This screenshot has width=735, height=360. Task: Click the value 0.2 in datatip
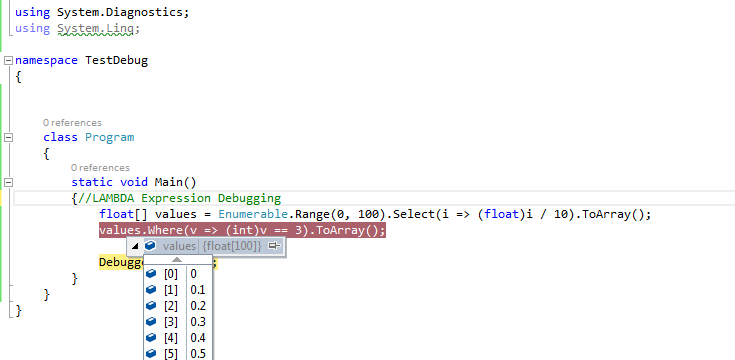[x=198, y=306]
